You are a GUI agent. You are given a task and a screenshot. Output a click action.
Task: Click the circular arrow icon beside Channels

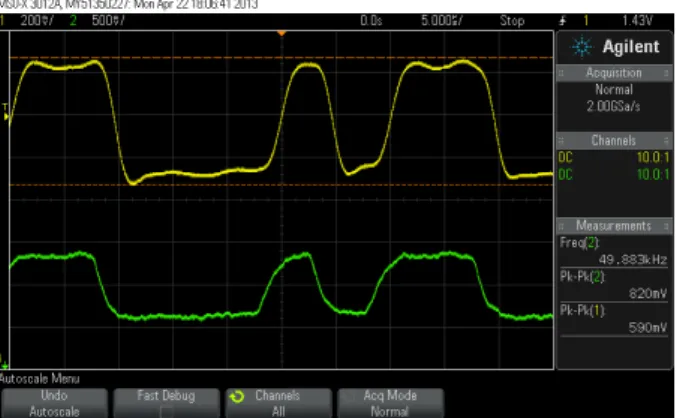[237, 396]
